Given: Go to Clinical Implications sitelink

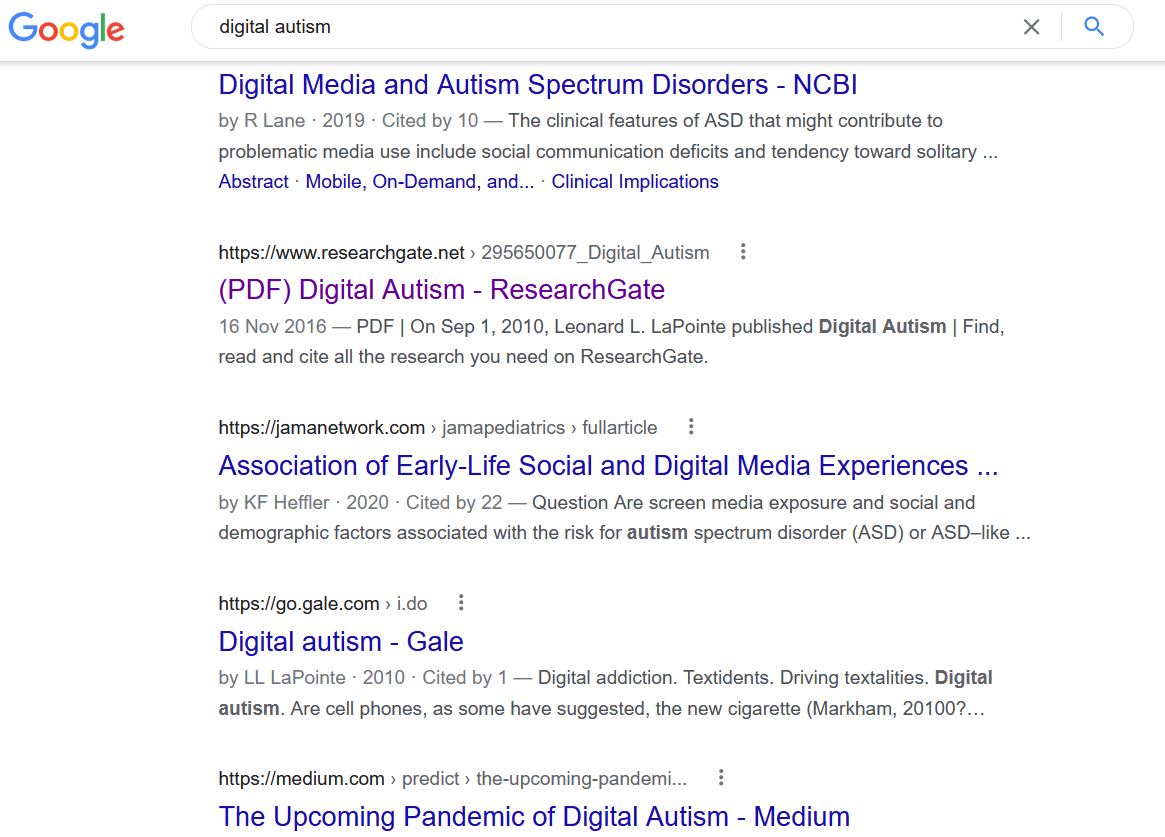Looking at the screenshot, I should (x=635, y=181).
